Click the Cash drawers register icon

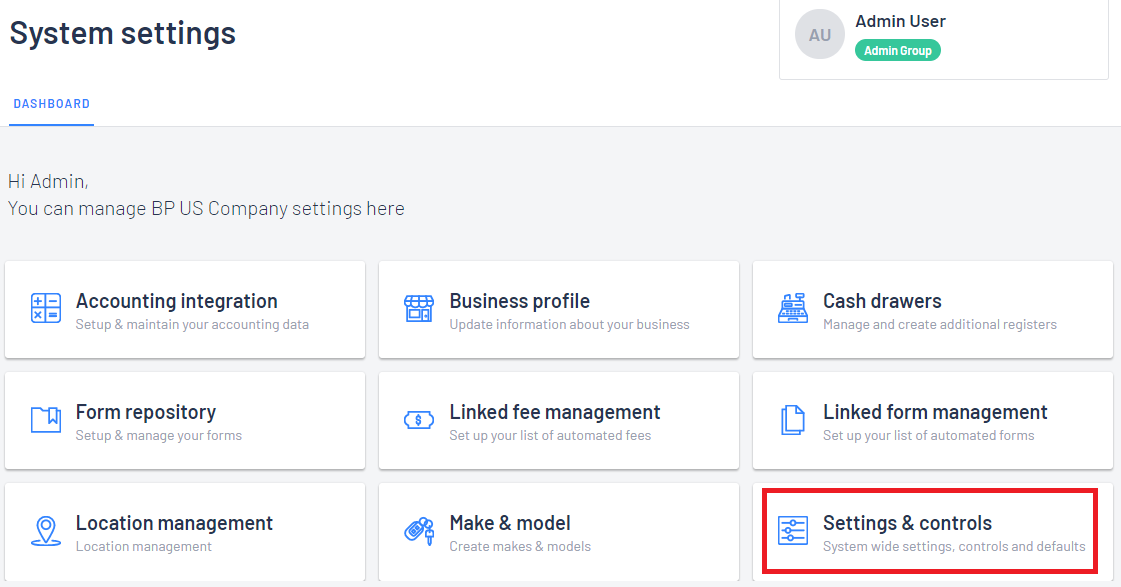pyautogui.click(x=793, y=308)
